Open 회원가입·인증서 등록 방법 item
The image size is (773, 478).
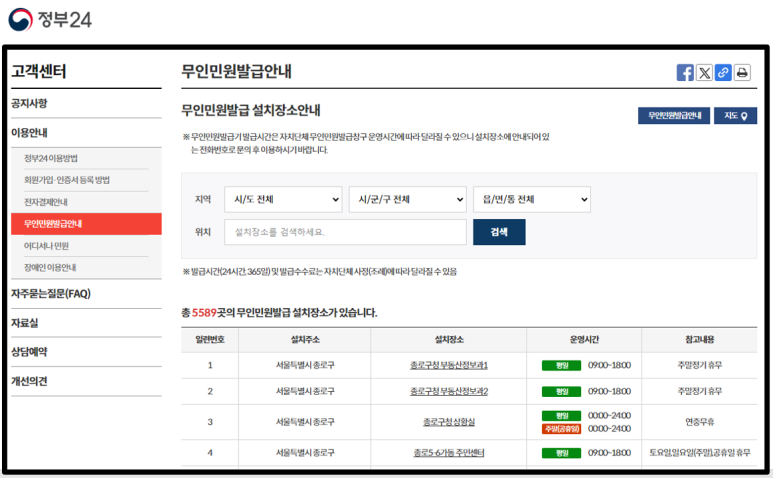coord(67,180)
